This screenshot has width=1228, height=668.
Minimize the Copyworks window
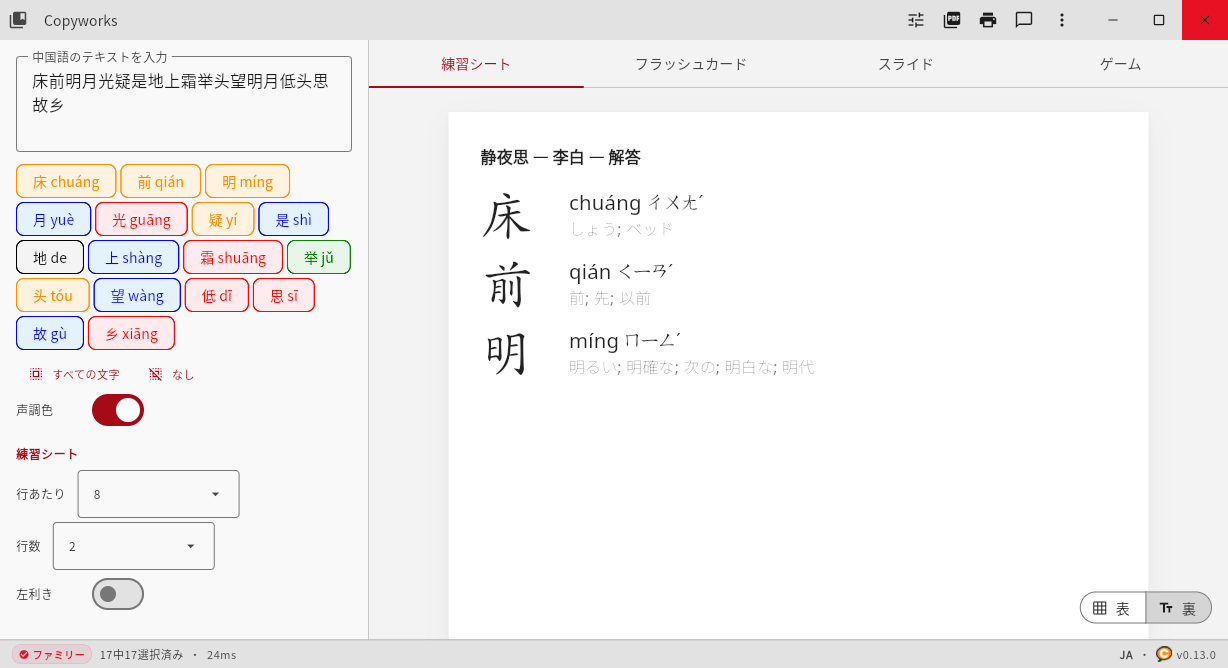click(1112, 20)
